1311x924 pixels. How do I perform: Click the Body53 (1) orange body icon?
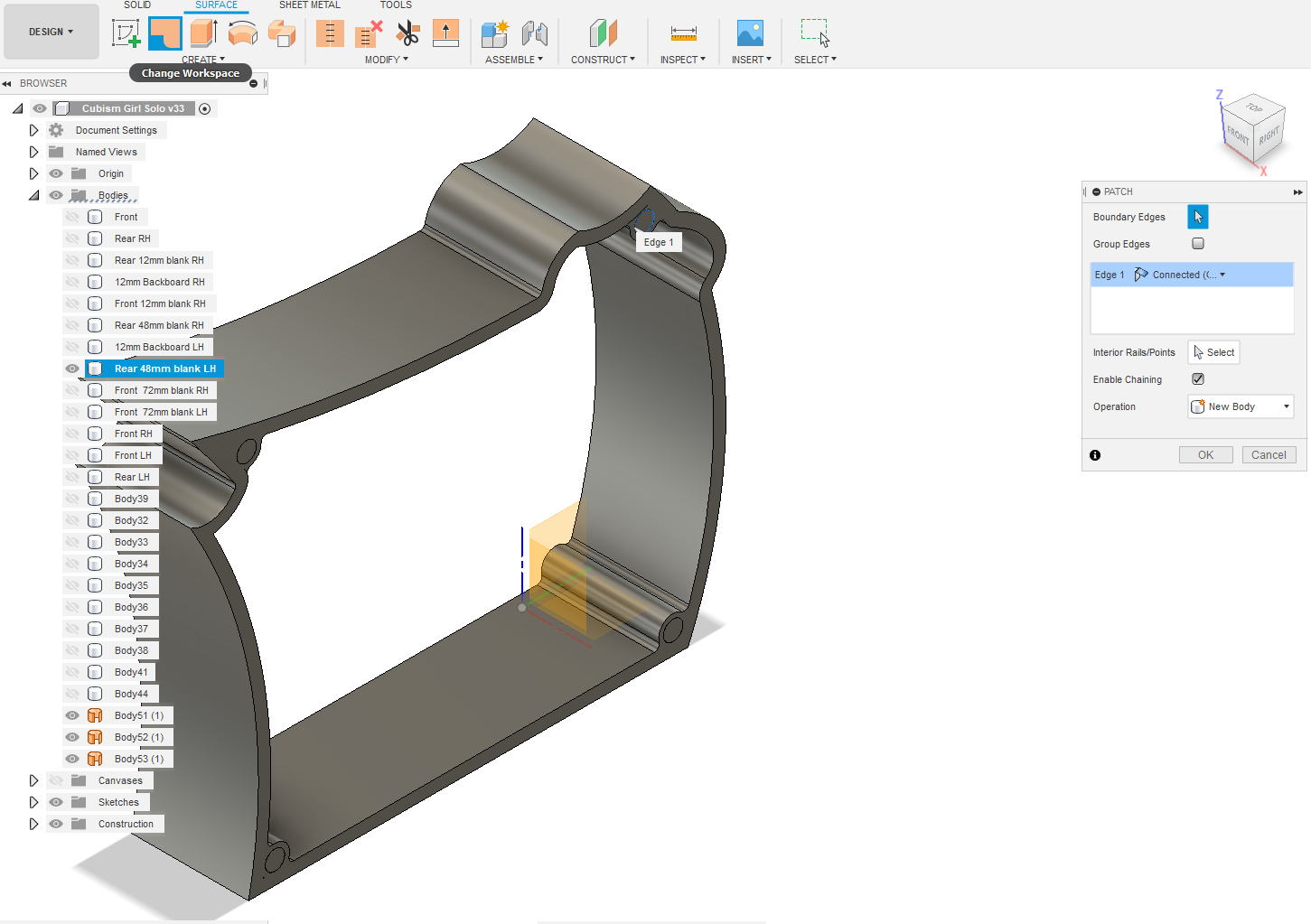click(95, 759)
